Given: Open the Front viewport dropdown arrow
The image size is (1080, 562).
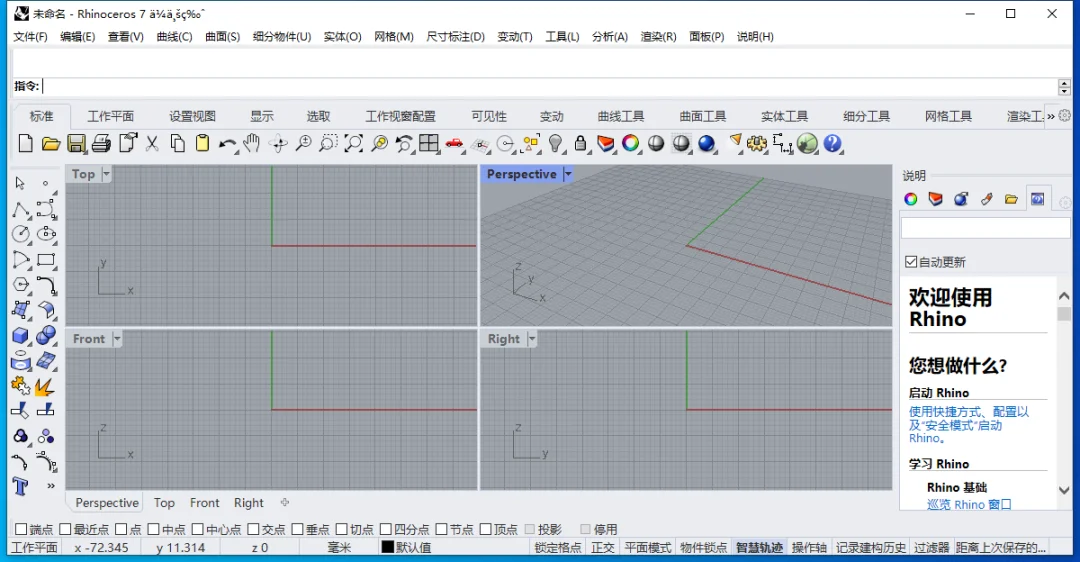Looking at the screenshot, I should coord(117,339).
